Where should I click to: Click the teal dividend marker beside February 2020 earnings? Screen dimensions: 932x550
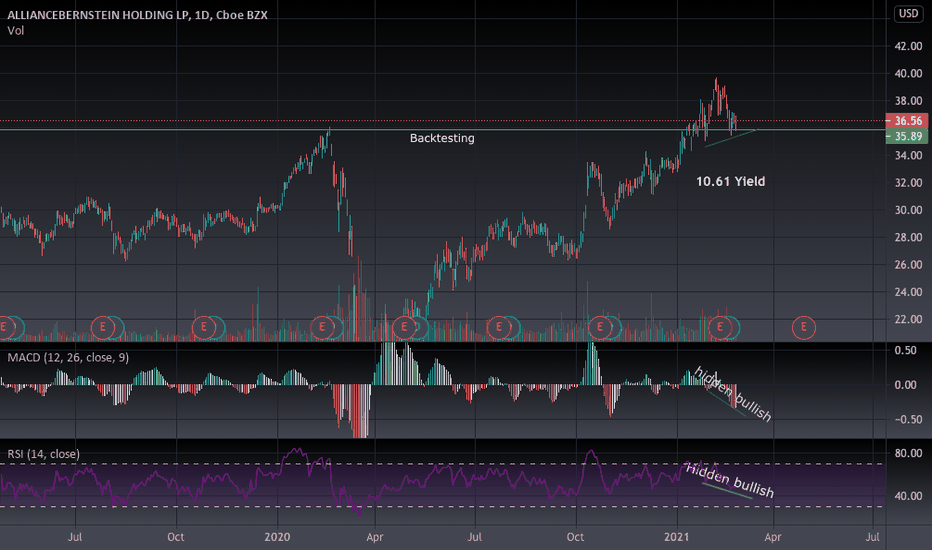(x=338, y=328)
